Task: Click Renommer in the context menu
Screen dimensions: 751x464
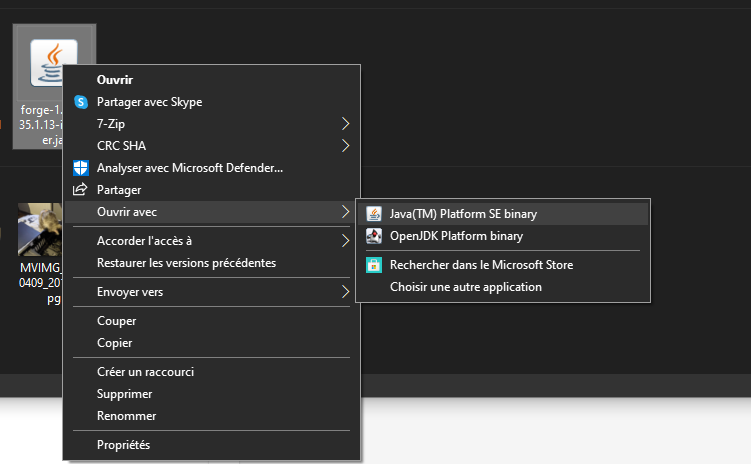Action: pyautogui.click(x=126, y=416)
